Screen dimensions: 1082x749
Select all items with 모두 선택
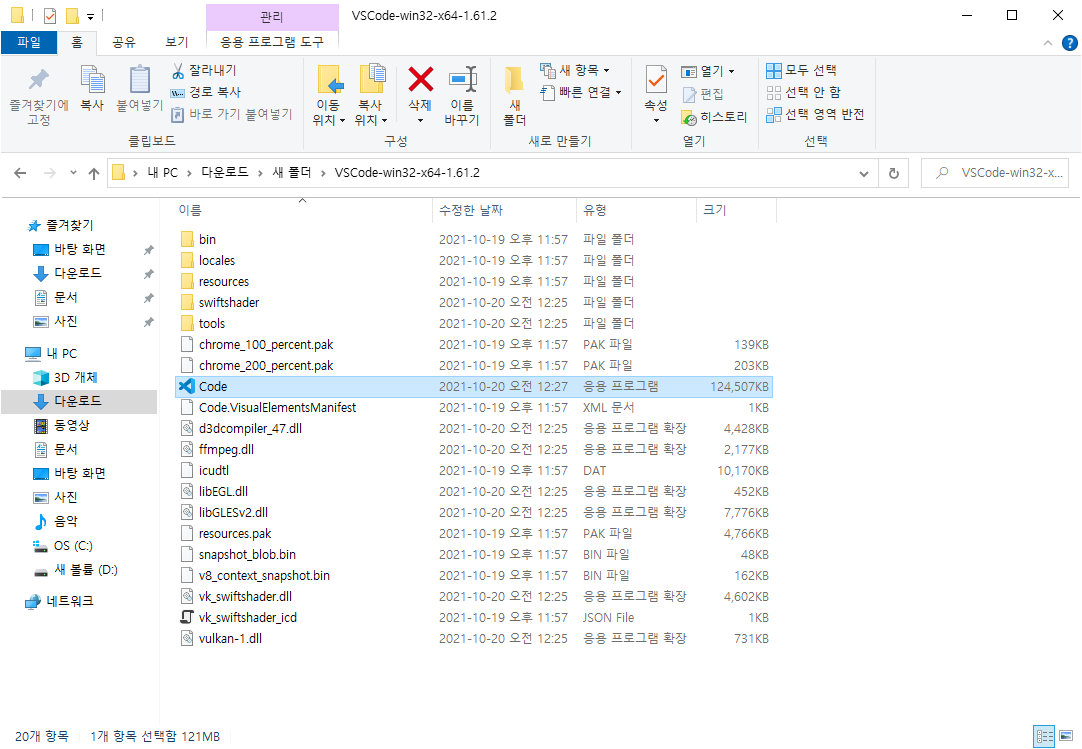coord(801,70)
